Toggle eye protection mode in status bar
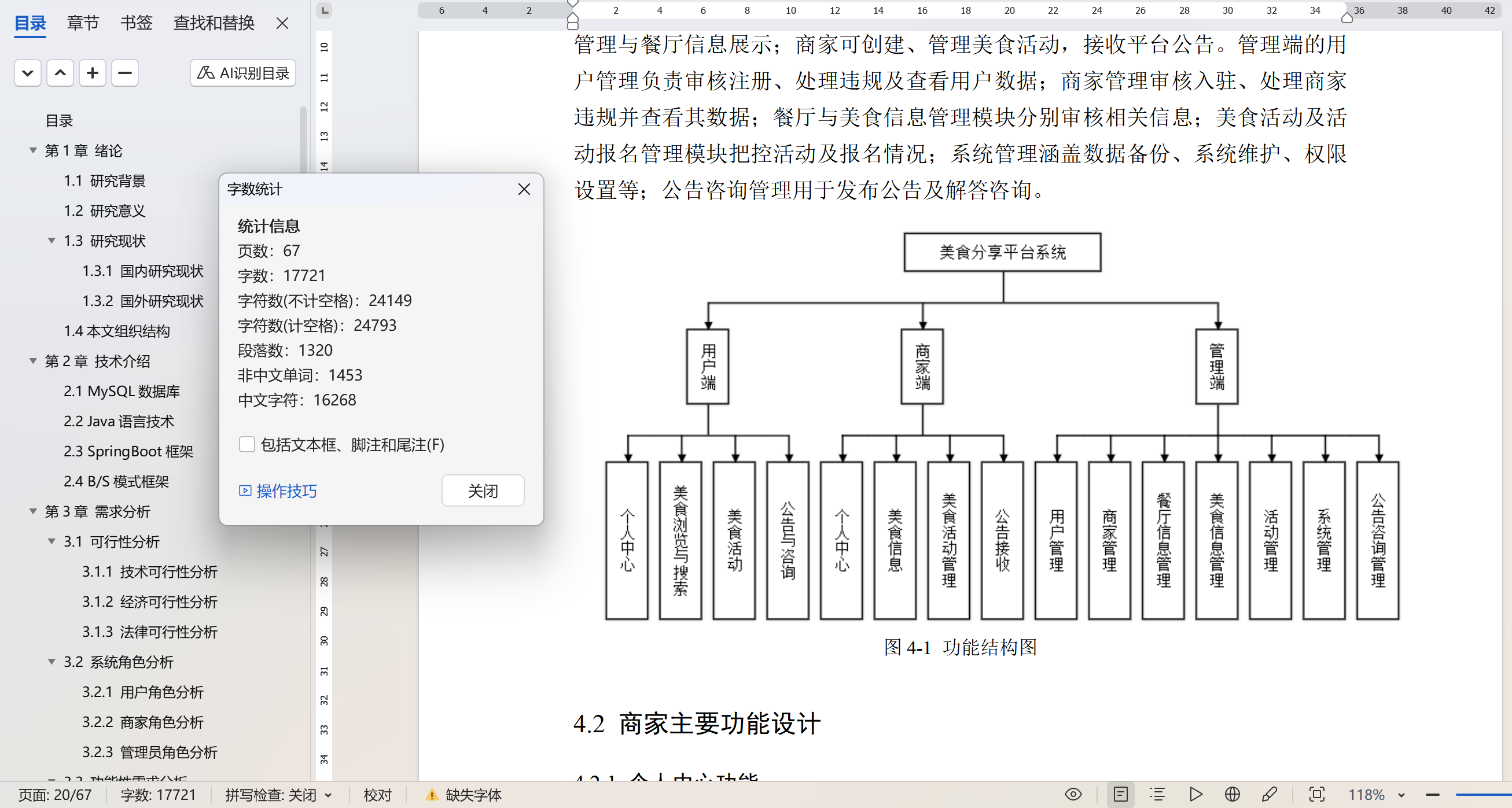Screen dimensions: 1512x808 point(1073,795)
